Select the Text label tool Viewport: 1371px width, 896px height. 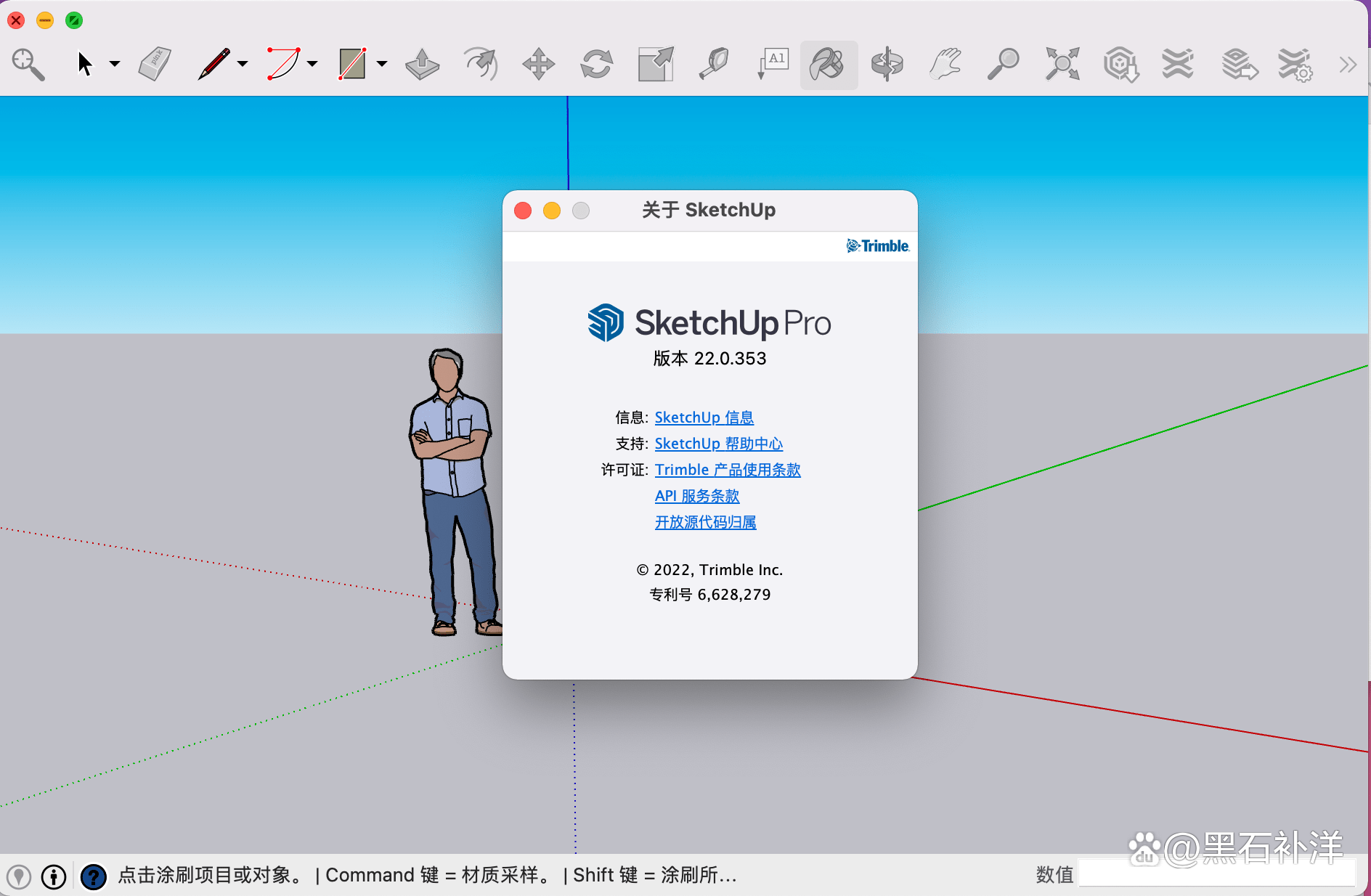click(773, 65)
